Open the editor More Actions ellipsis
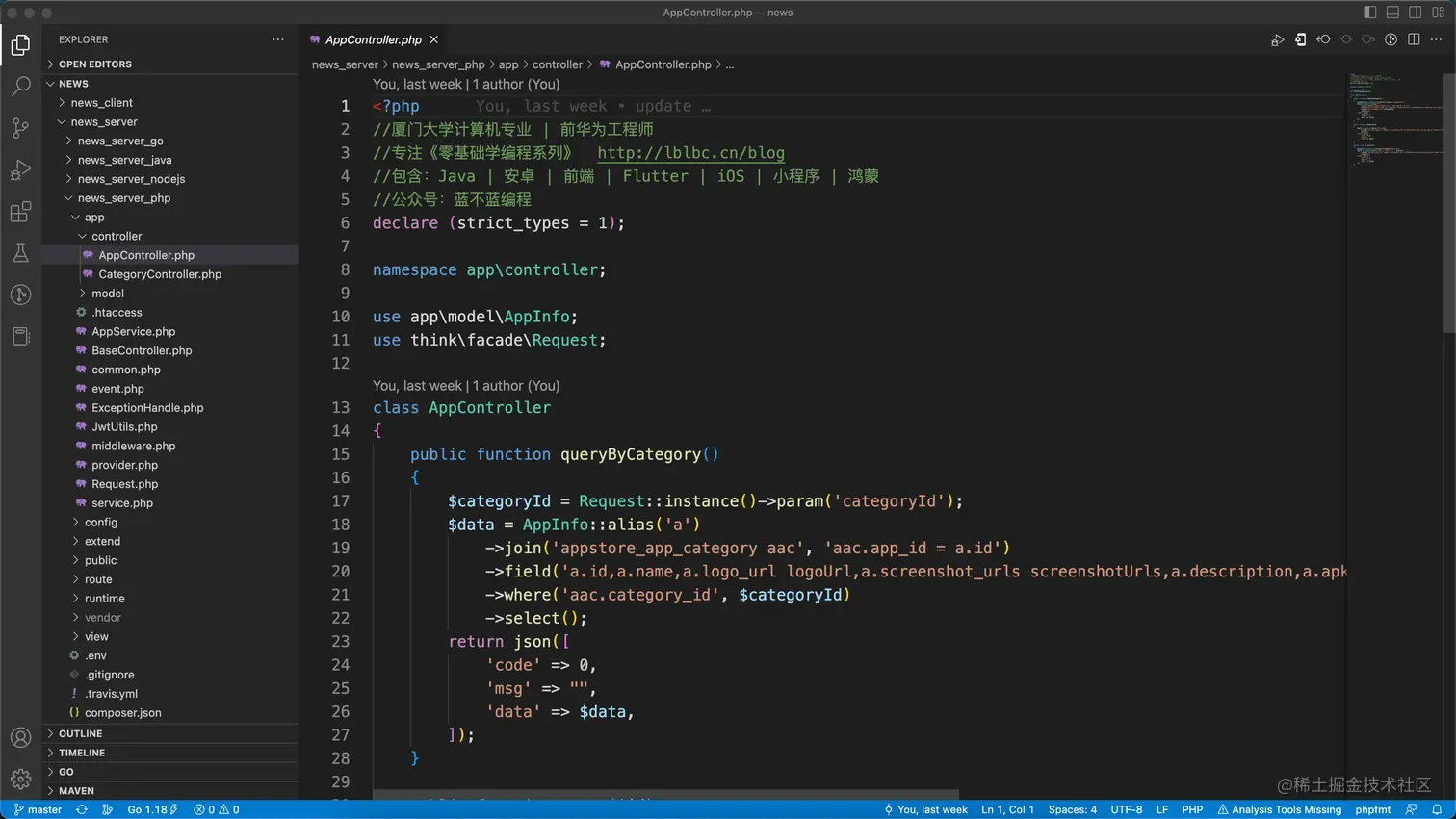This screenshot has height=819, width=1456. pyautogui.click(x=1437, y=39)
